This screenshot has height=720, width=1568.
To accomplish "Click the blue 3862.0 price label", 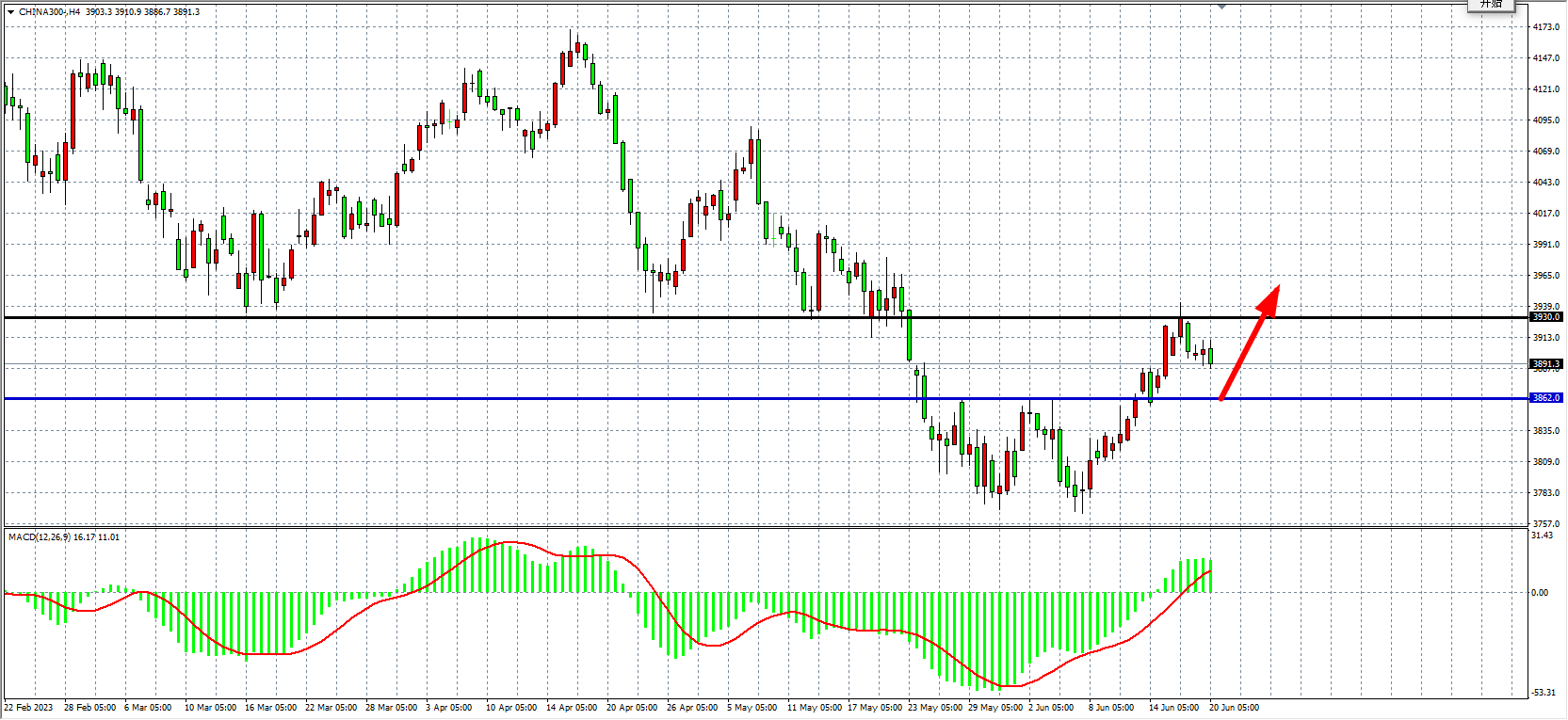I will pos(1545,398).
